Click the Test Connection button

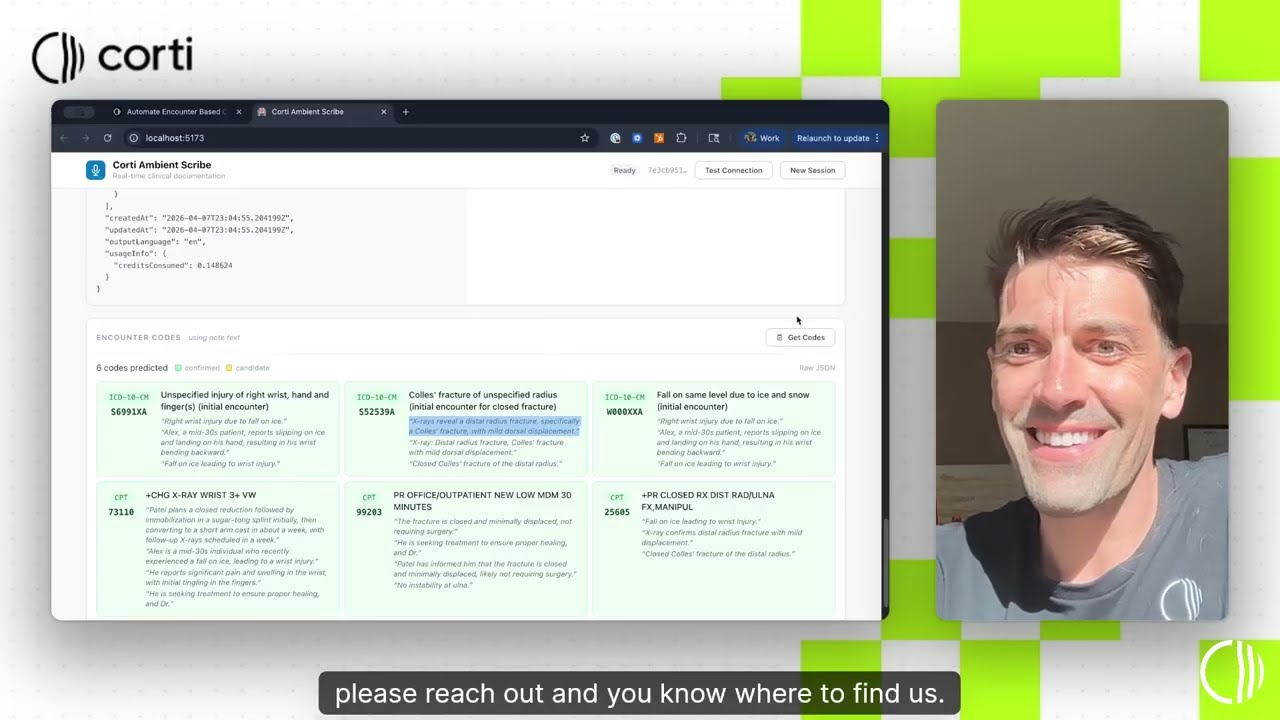733,170
